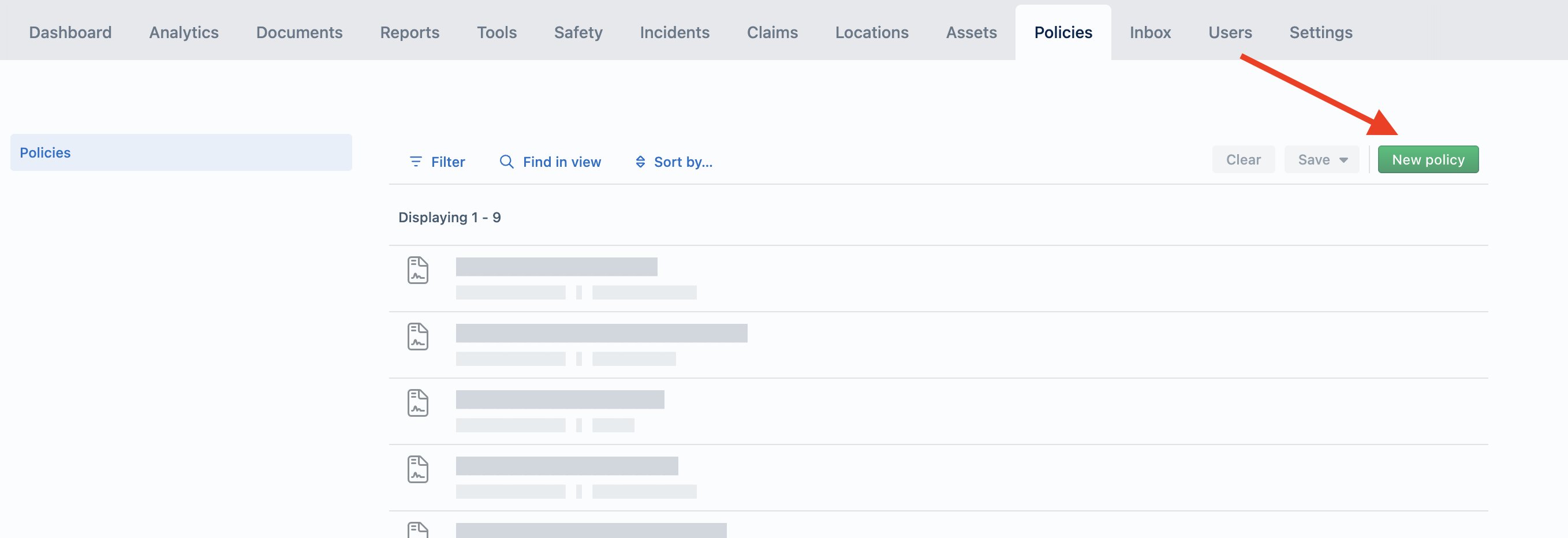Open the Assets tab
The width and height of the screenshot is (1568, 538).
pyautogui.click(x=971, y=32)
